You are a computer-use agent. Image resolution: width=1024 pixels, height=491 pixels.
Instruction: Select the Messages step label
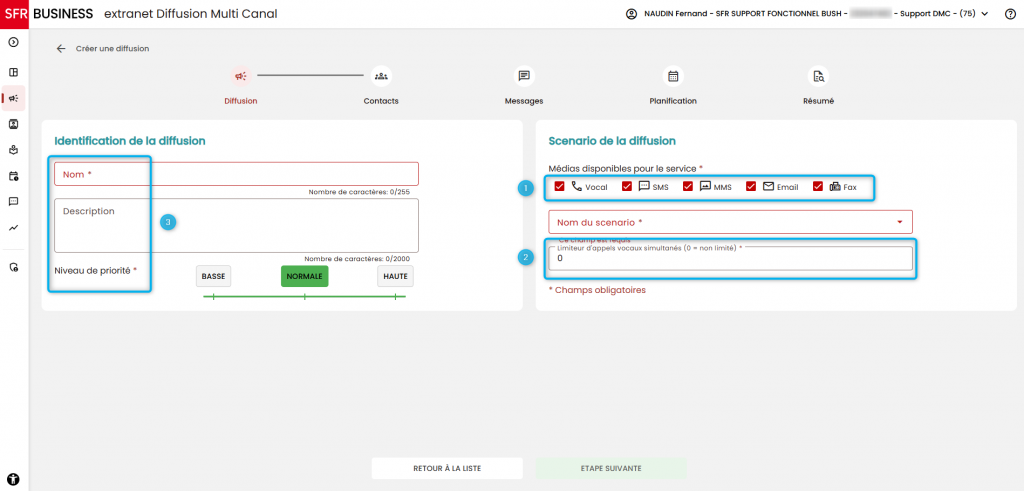524,101
